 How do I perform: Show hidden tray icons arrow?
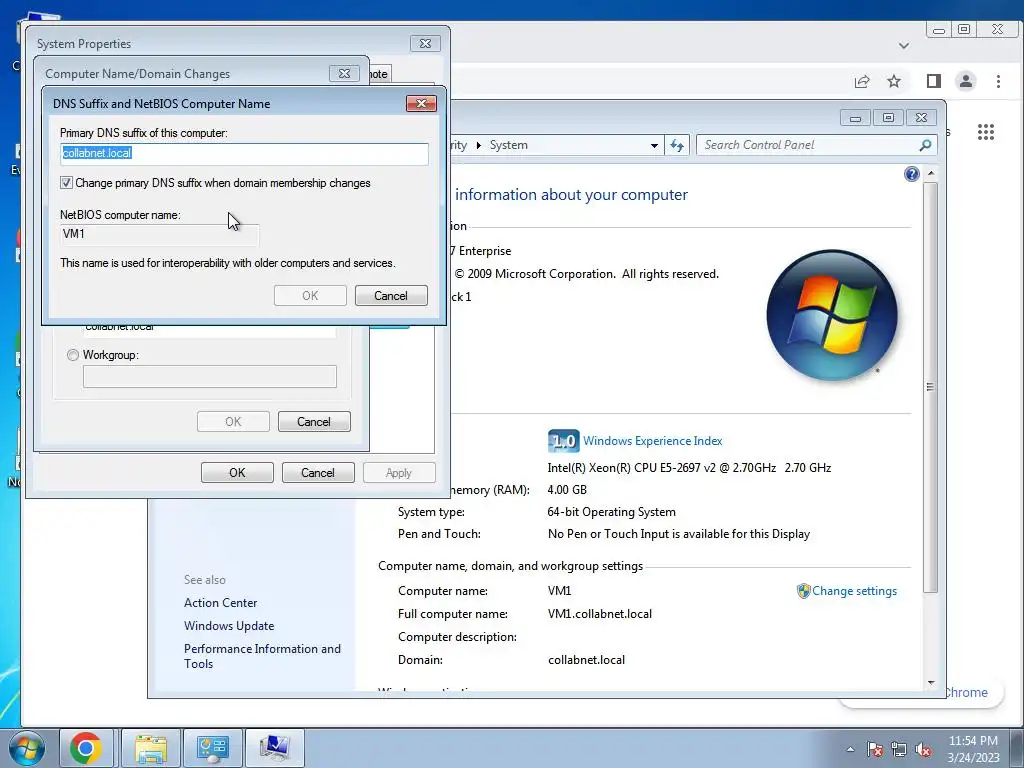[x=850, y=749]
